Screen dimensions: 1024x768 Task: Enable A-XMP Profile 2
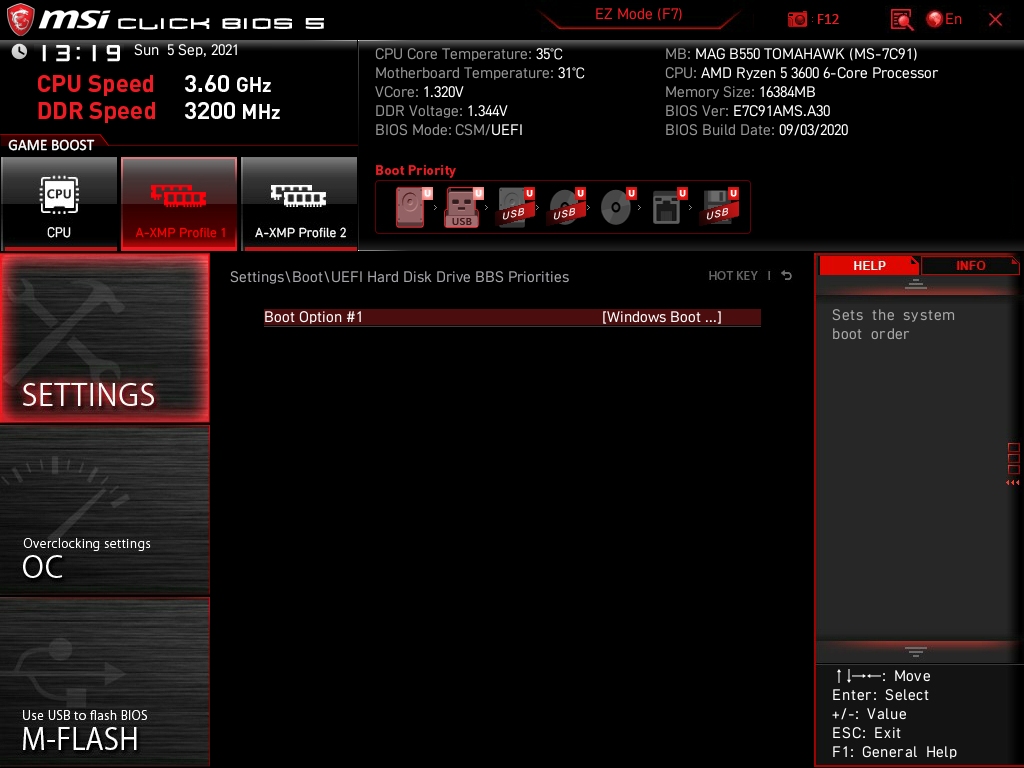[300, 203]
